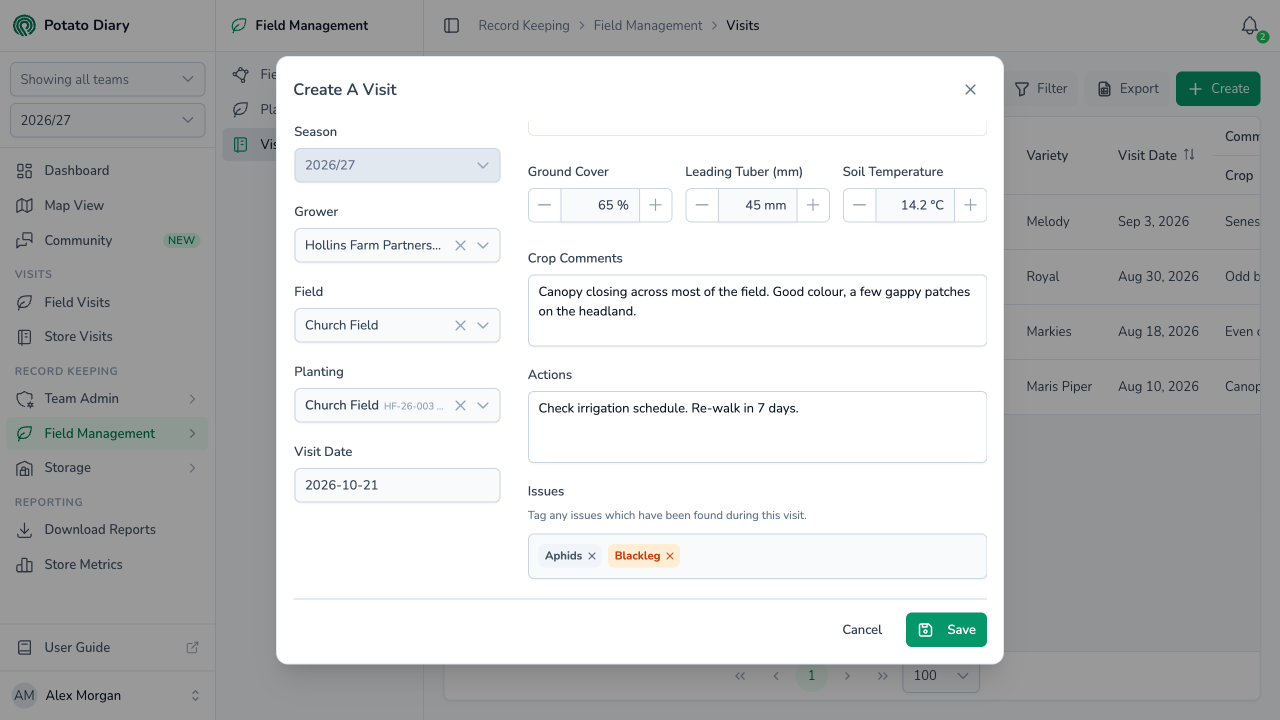1280x720 pixels.
Task: Expand the Grower dropdown arrow
Action: pos(483,245)
